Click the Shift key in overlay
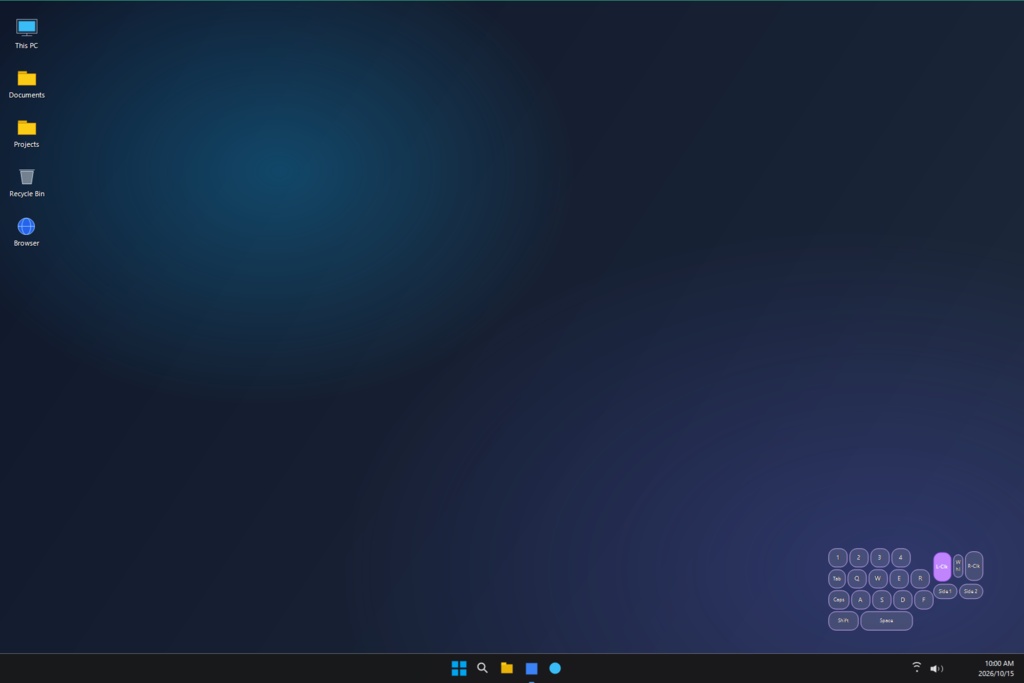This screenshot has width=1024, height=683. [x=843, y=620]
